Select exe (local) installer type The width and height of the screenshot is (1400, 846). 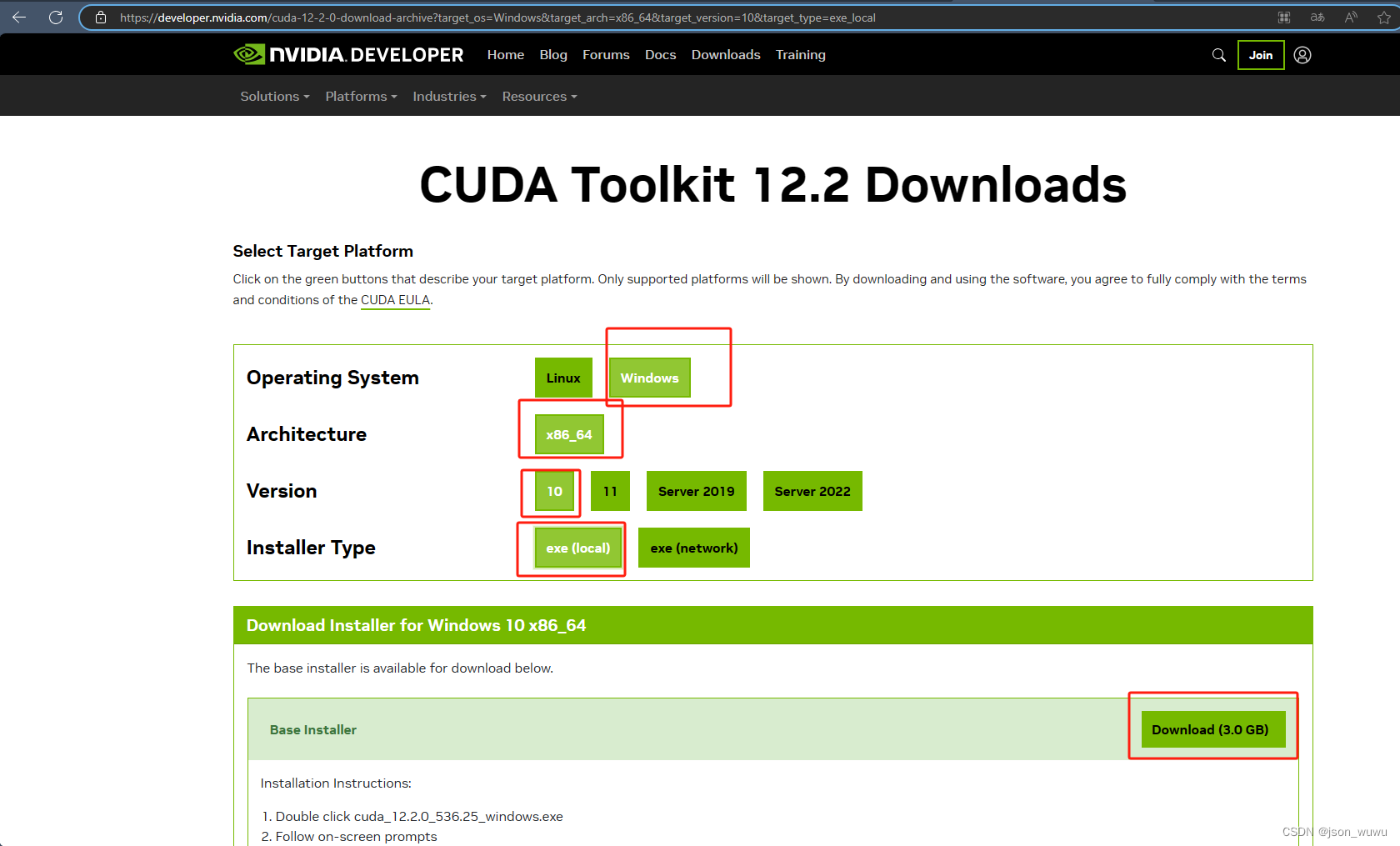click(x=578, y=548)
